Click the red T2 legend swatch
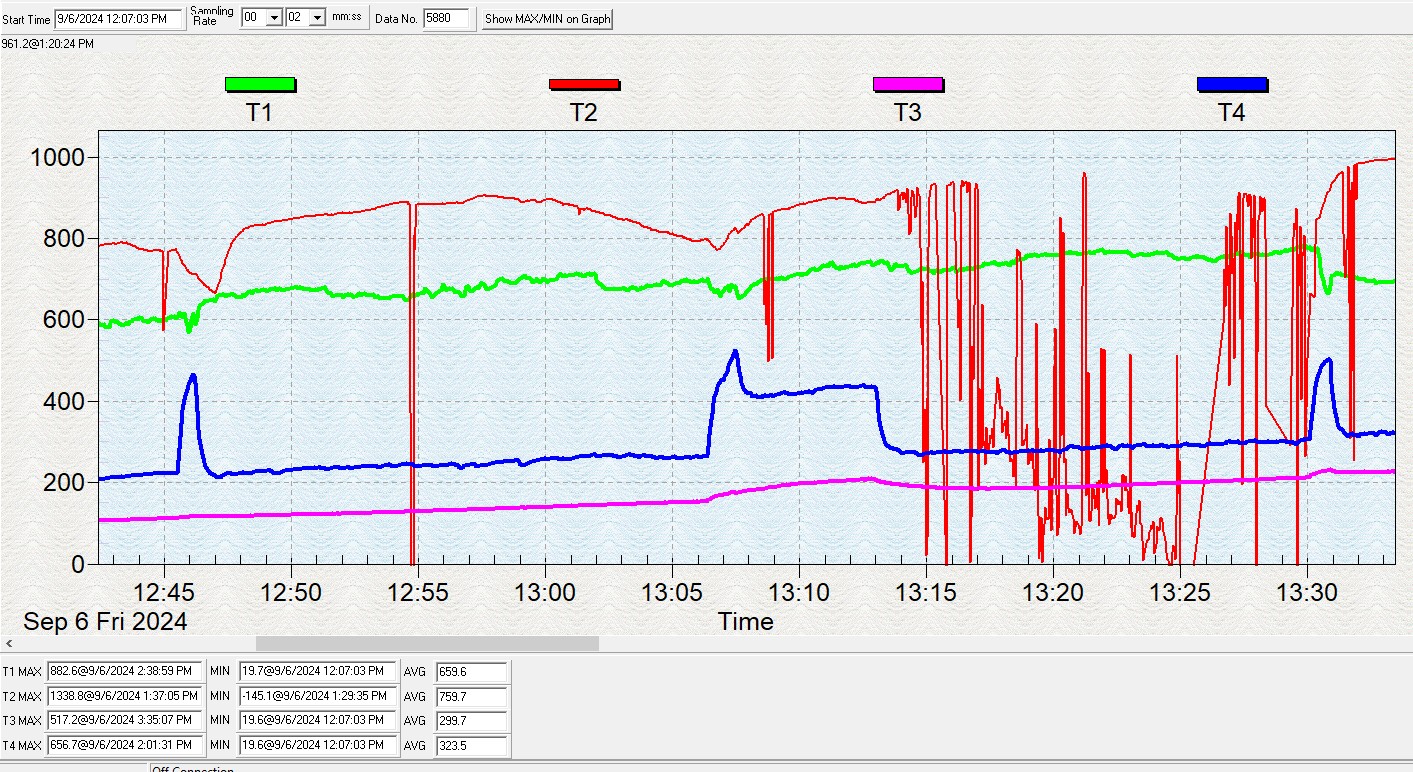The image size is (1413, 772). (x=583, y=84)
